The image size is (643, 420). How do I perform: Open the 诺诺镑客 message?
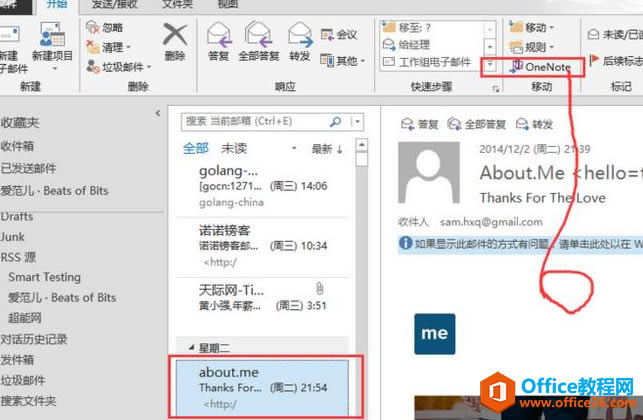[262, 247]
